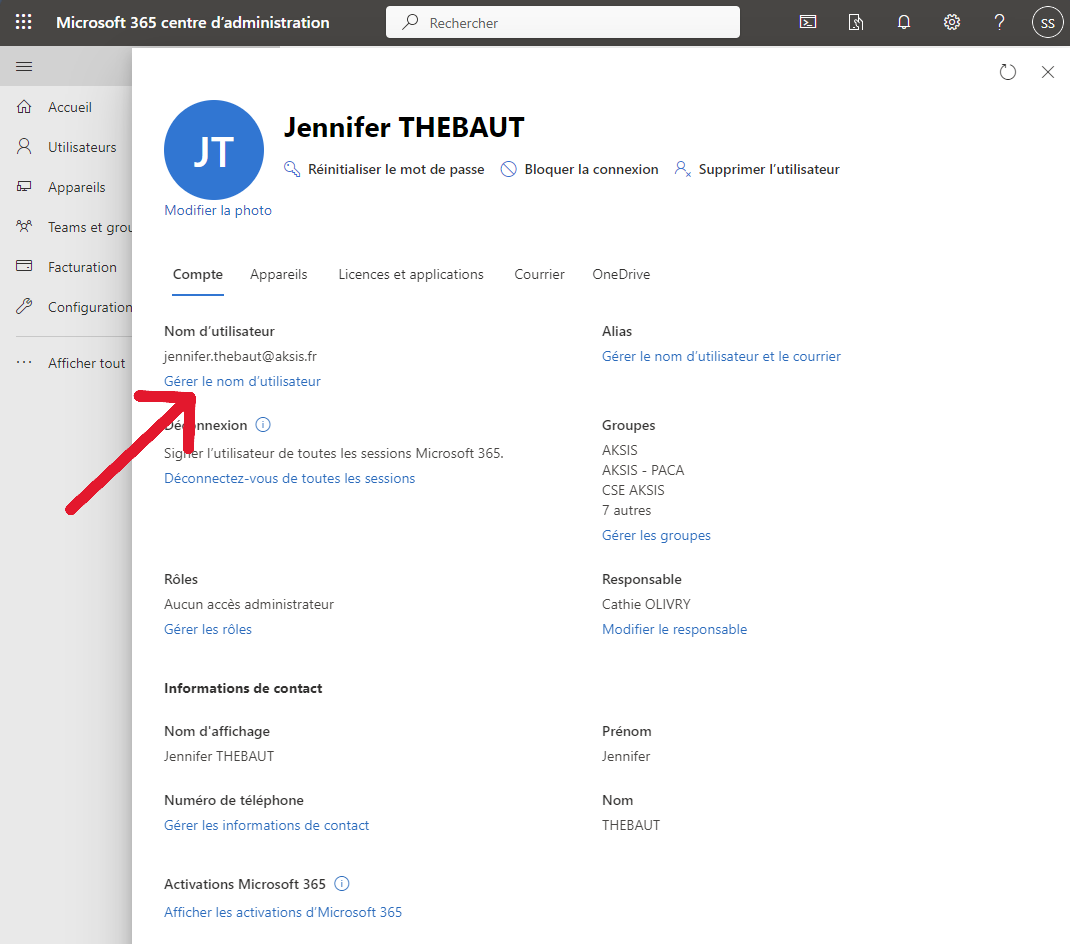Screen dimensions: 1070x944
Task: Click Aucun accès administrateur text
Action: (249, 604)
